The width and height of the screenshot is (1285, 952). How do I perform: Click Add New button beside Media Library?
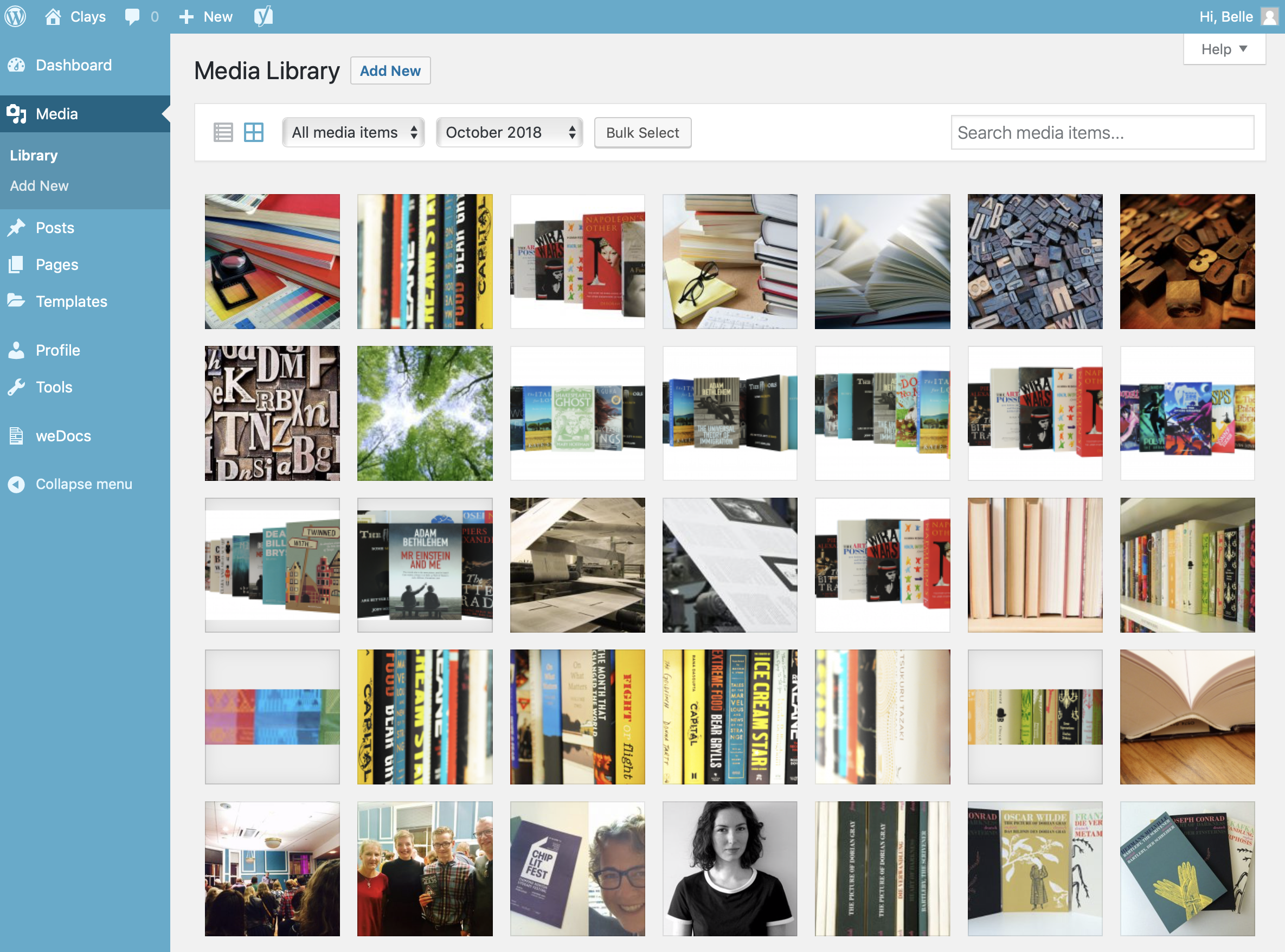[x=390, y=71]
